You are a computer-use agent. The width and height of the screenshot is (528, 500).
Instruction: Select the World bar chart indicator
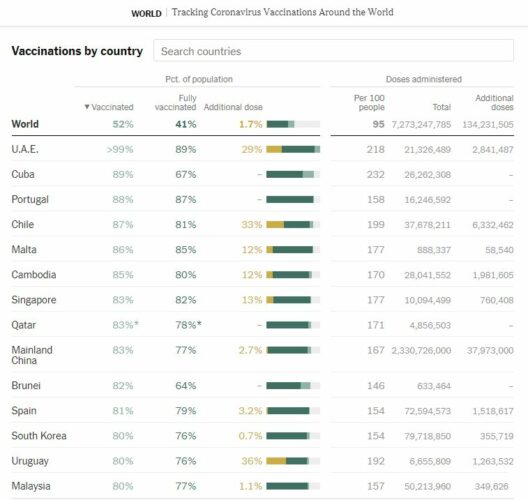pyautogui.click(x=293, y=124)
